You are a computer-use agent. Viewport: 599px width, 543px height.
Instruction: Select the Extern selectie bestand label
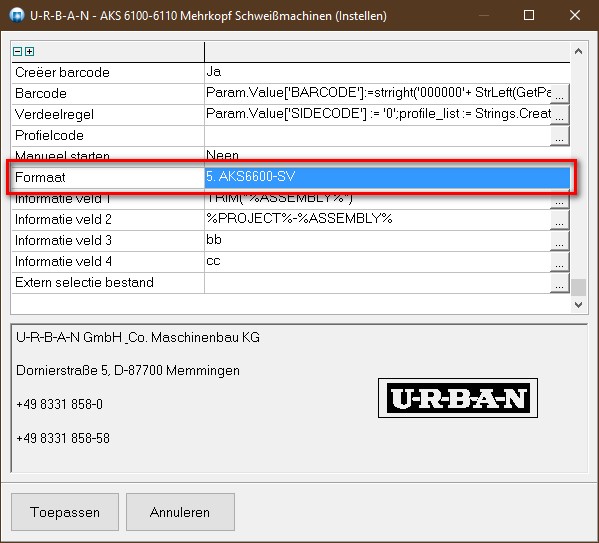[84, 283]
